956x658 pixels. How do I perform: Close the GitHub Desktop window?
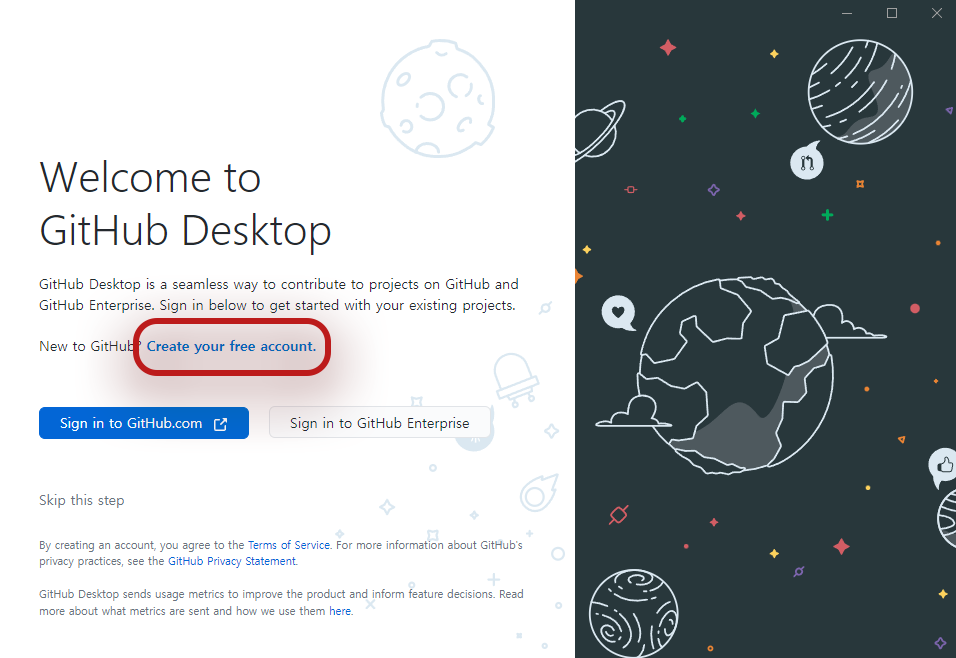pos(937,13)
